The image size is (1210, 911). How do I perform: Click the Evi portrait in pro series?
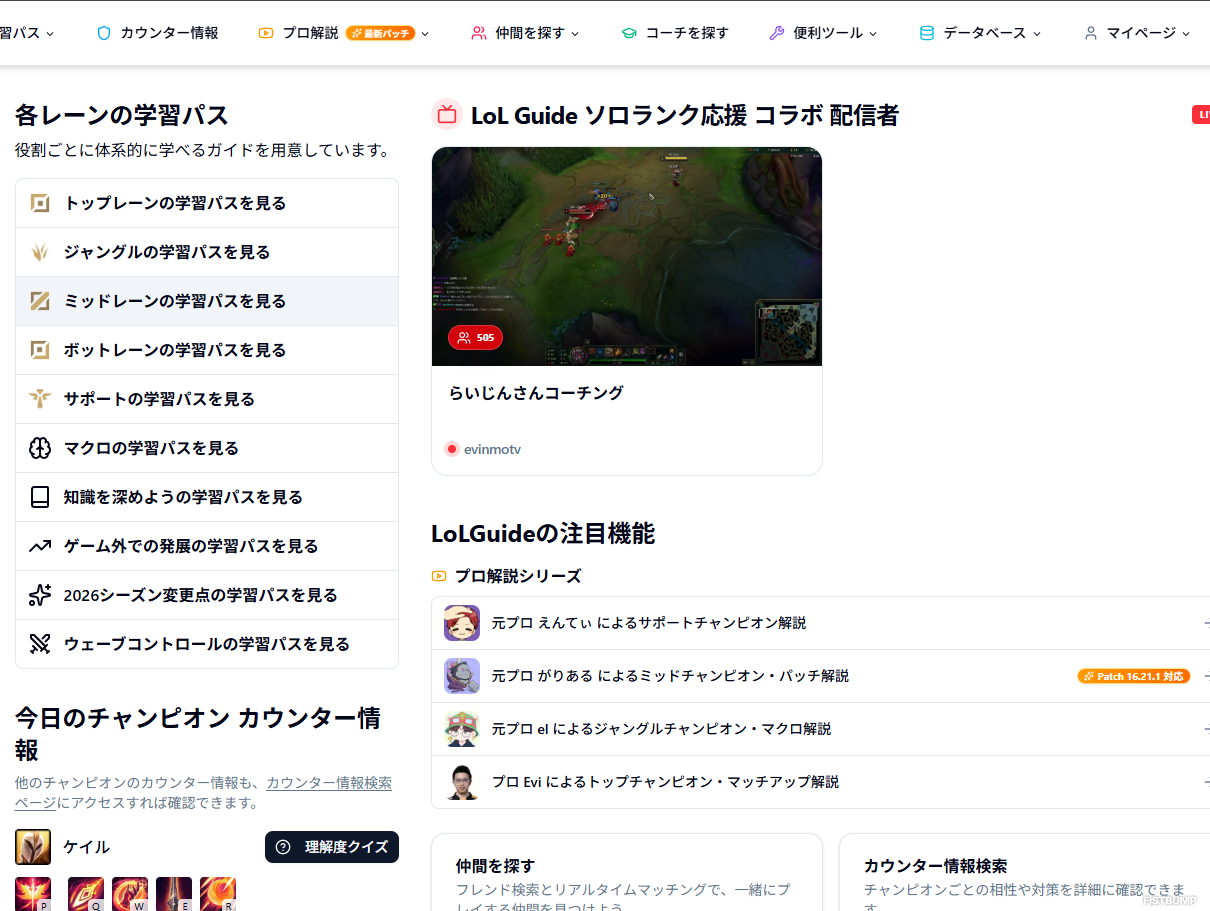pyautogui.click(x=462, y=782)
